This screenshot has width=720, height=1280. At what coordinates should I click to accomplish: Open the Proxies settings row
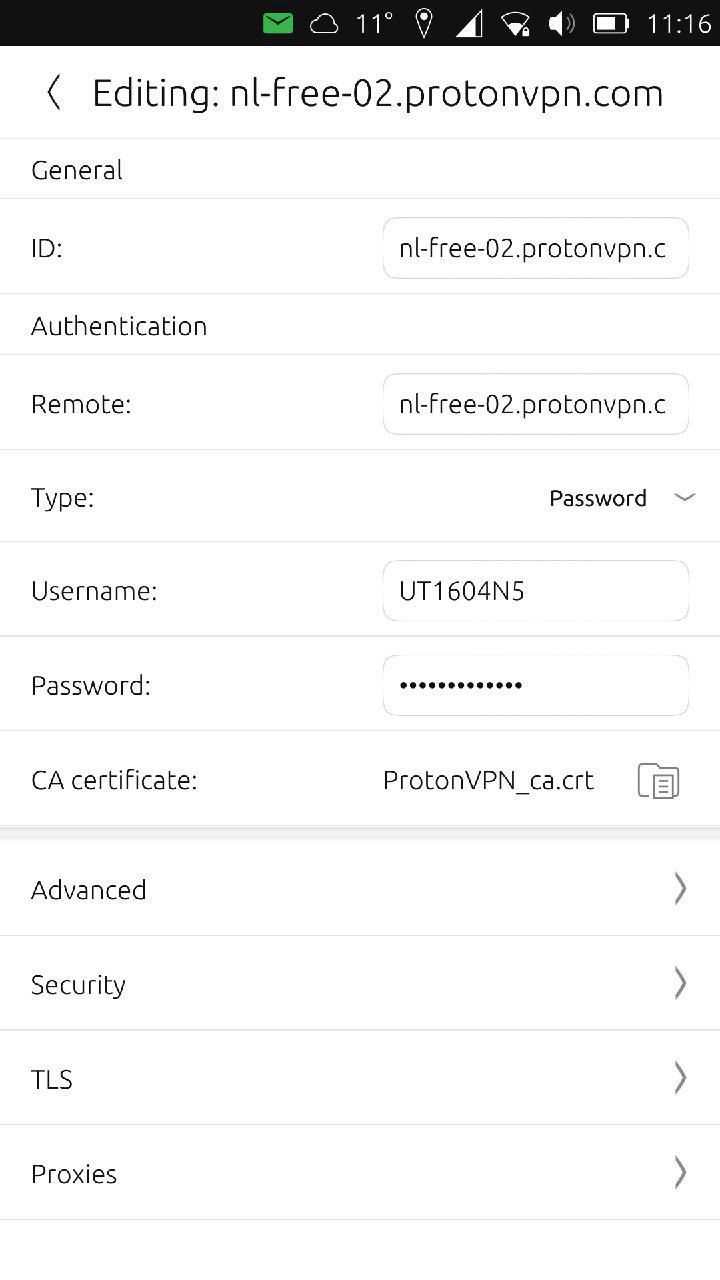[360, 1173]
